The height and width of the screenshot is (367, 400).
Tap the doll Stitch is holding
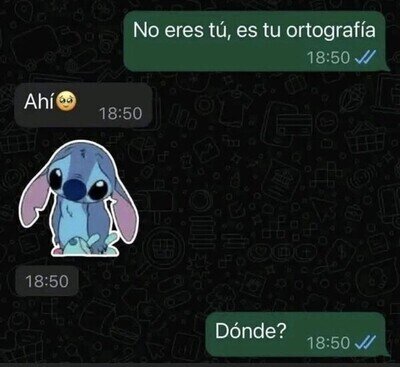tap(83, 245)
